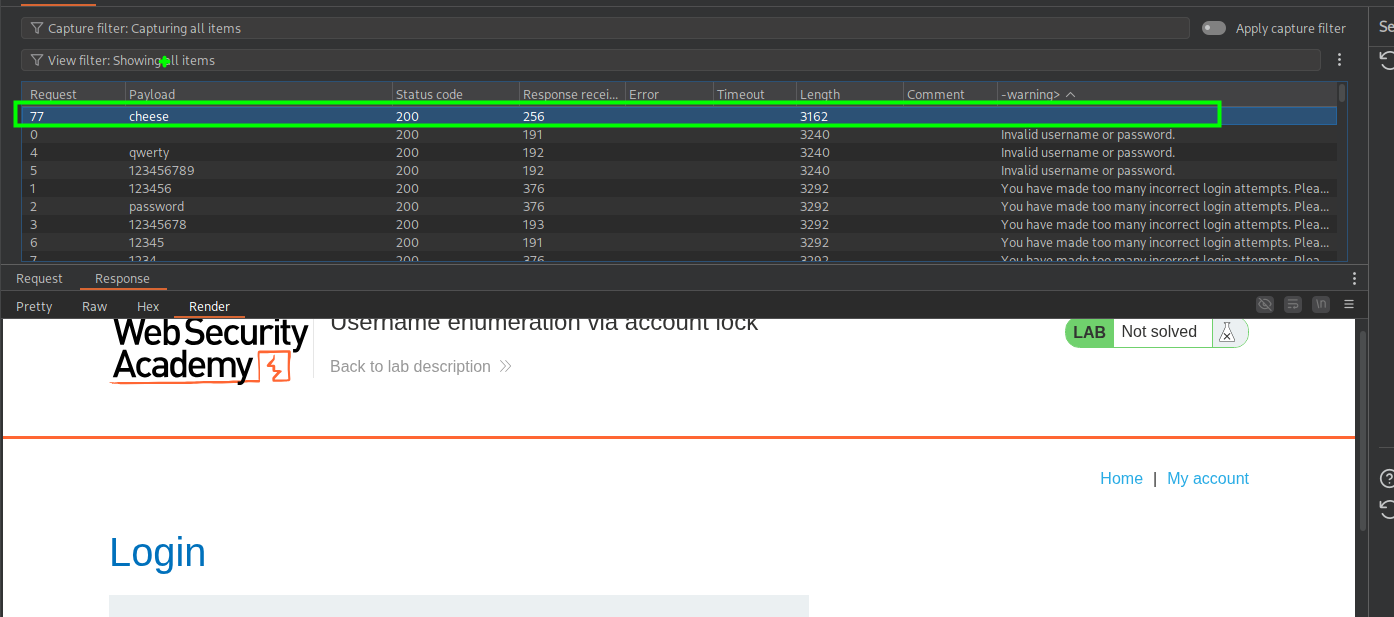This screenshot has width=1394, height=617.
Task: Open the Capture filter settings bar
Action: 605,28
